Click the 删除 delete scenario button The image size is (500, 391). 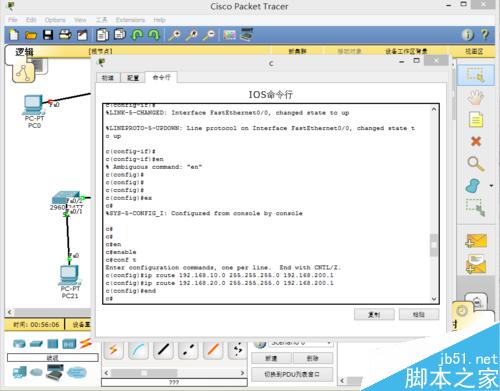tap(313, 358)
